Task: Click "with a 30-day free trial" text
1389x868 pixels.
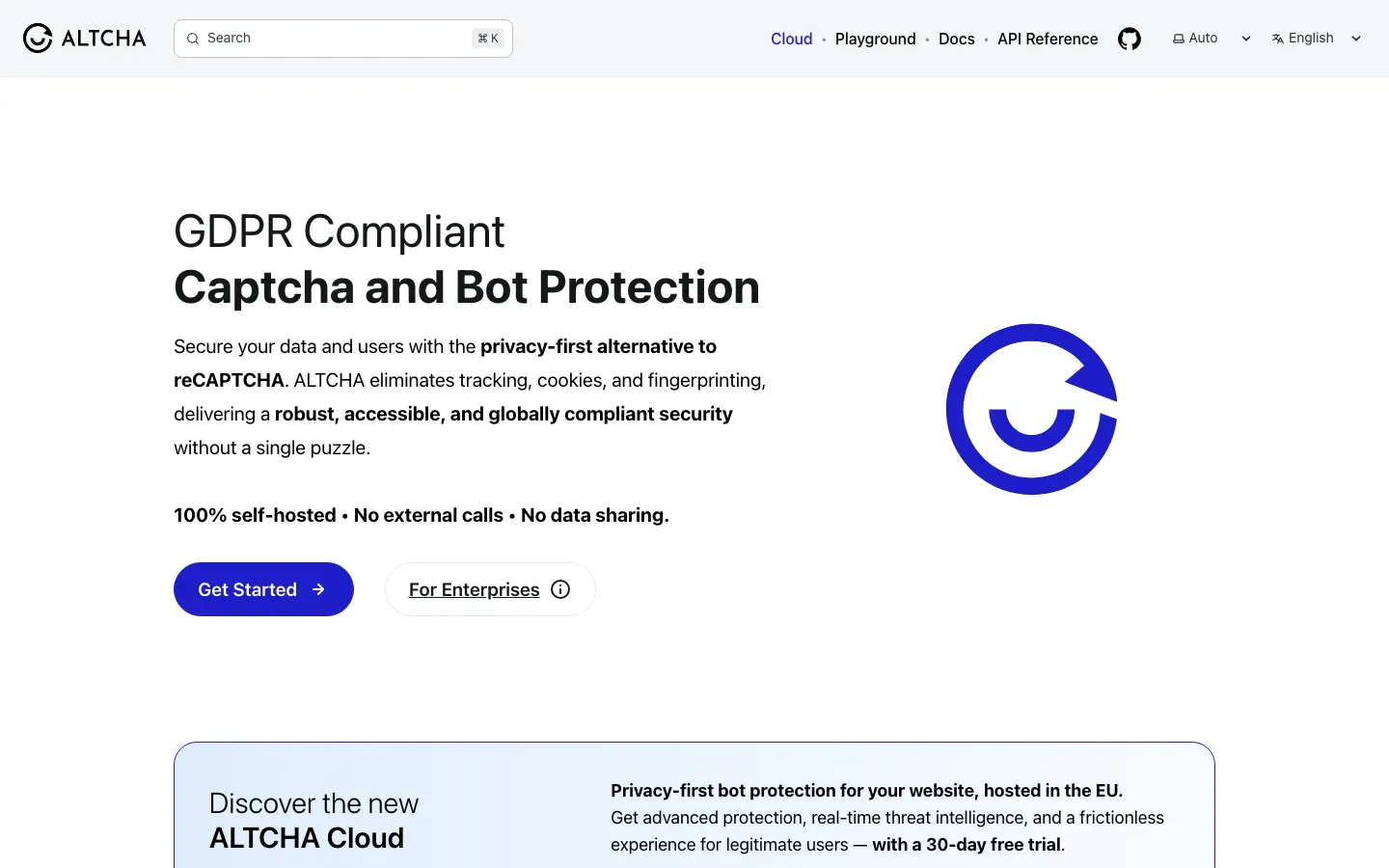Action: [x=967, y=845]
